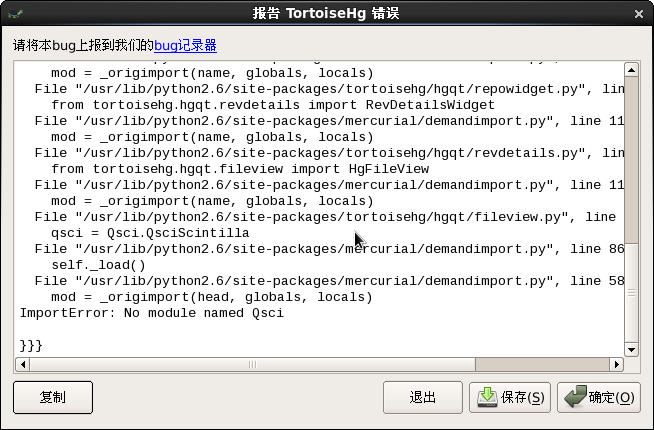Click the line 'qsci = Qsci.QsciScintilla'
The width and height of the screenshot is (654, 430).
150,233
